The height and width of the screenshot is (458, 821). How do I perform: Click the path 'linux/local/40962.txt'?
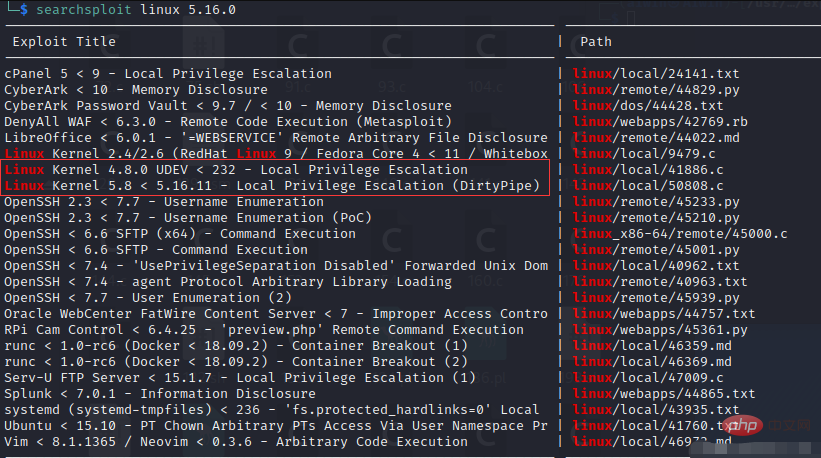tap(656, 265)
